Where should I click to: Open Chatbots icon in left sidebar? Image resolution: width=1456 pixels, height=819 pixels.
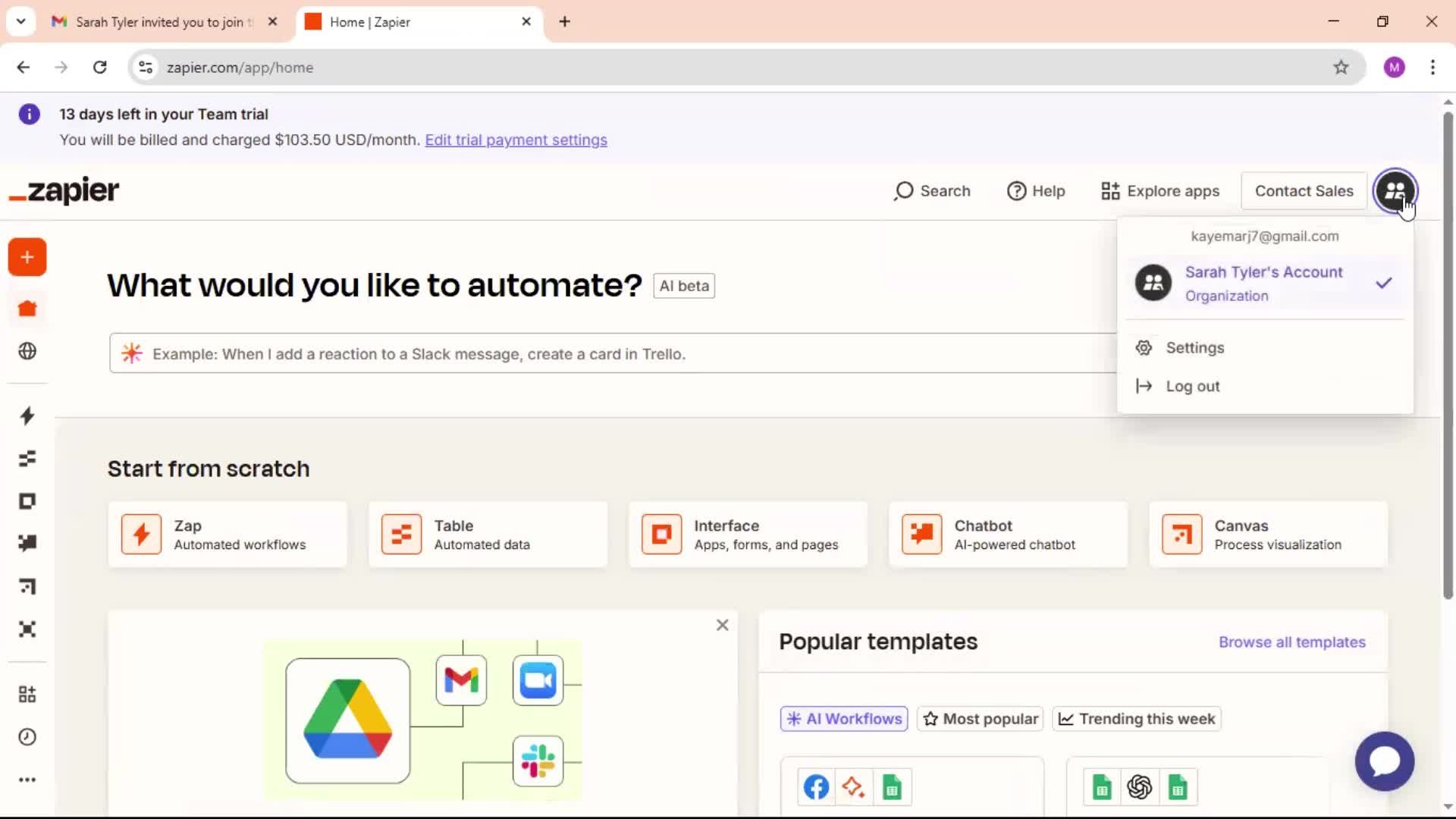click(x=27, y=543)
